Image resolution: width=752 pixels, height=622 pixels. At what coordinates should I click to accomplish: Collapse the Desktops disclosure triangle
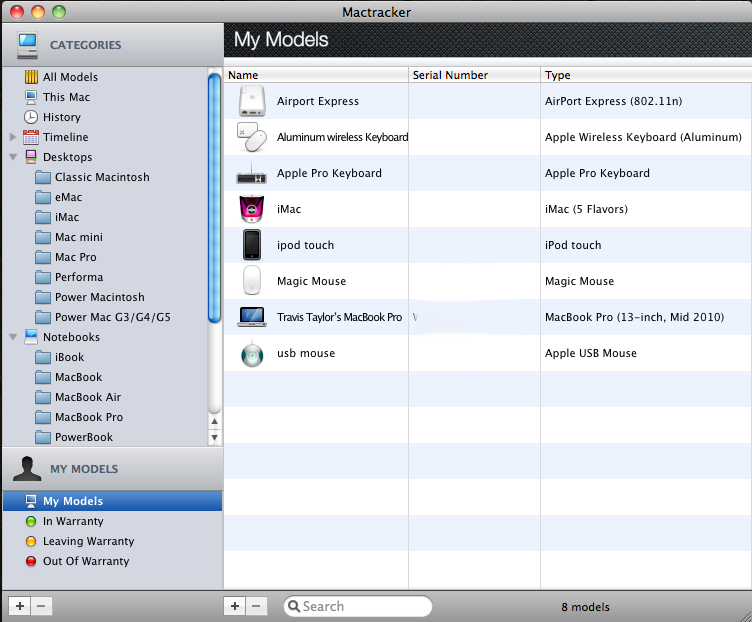[x=13, y=157]
